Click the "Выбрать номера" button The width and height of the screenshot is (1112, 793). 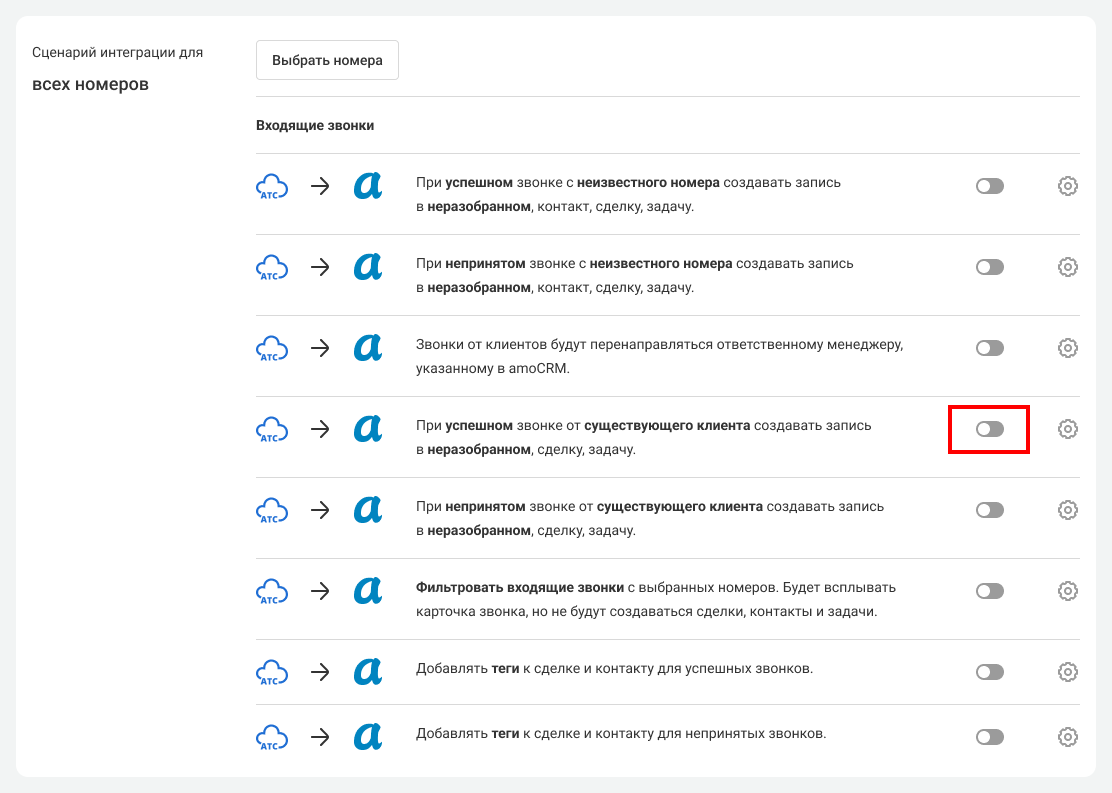click(x=327, y=60)
